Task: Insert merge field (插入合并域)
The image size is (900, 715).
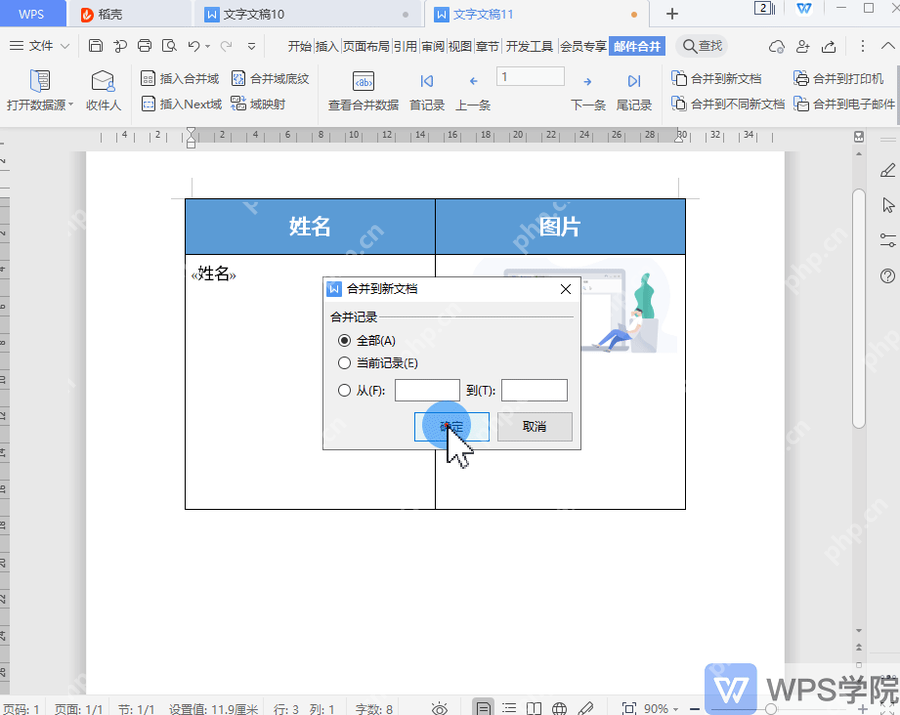Action: point(180,79)
